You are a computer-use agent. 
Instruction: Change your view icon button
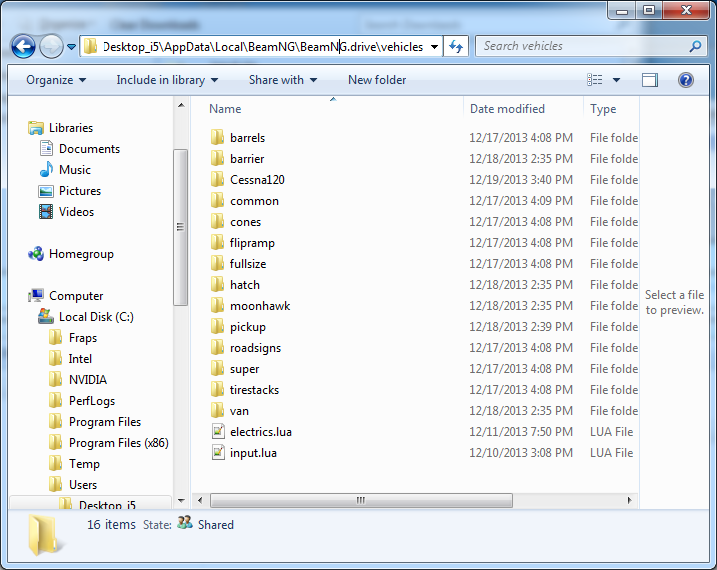click(x=594, y=80)
